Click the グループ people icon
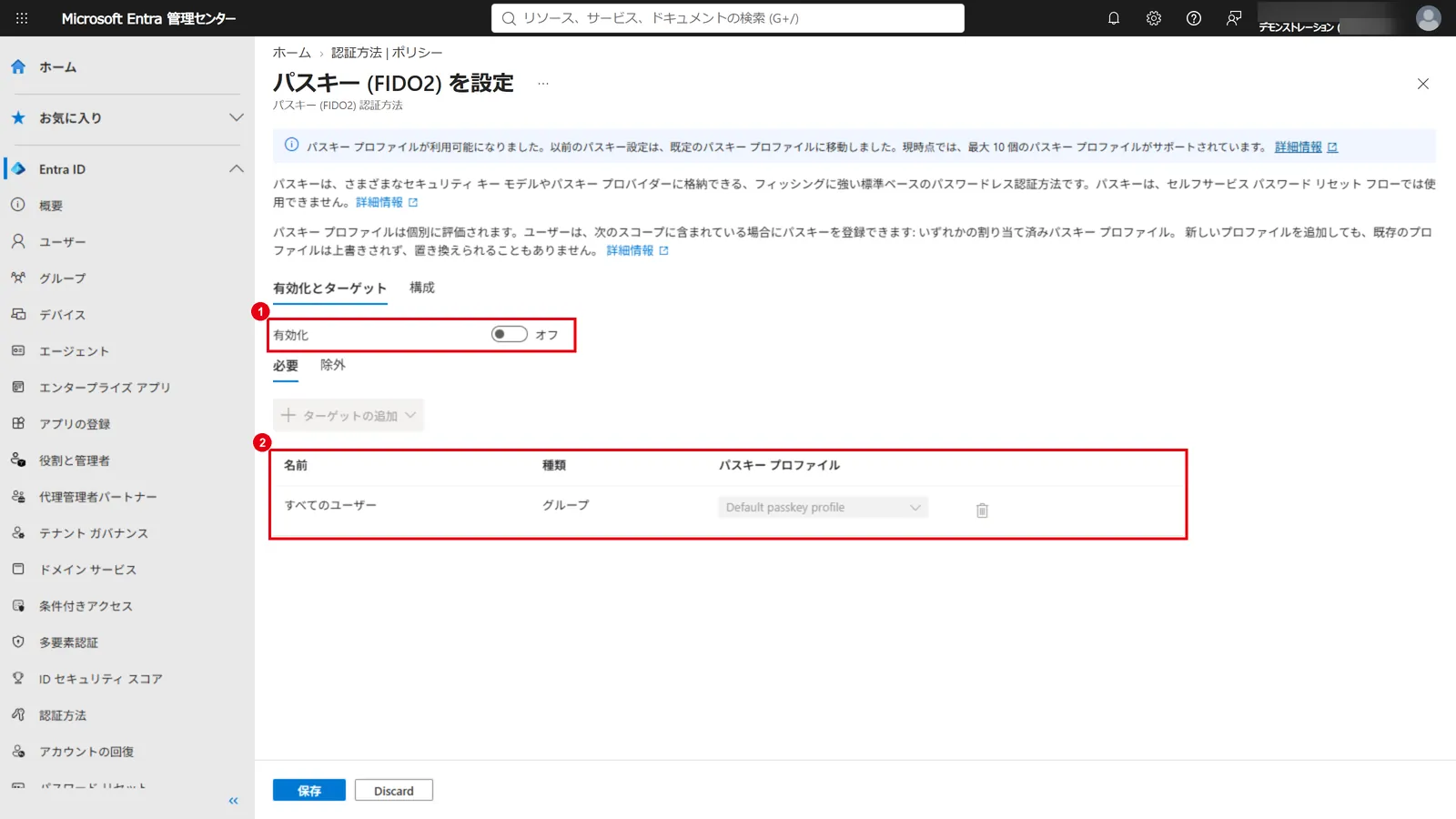The height and width of the screenshot is (819, 1456). point(18,278)
